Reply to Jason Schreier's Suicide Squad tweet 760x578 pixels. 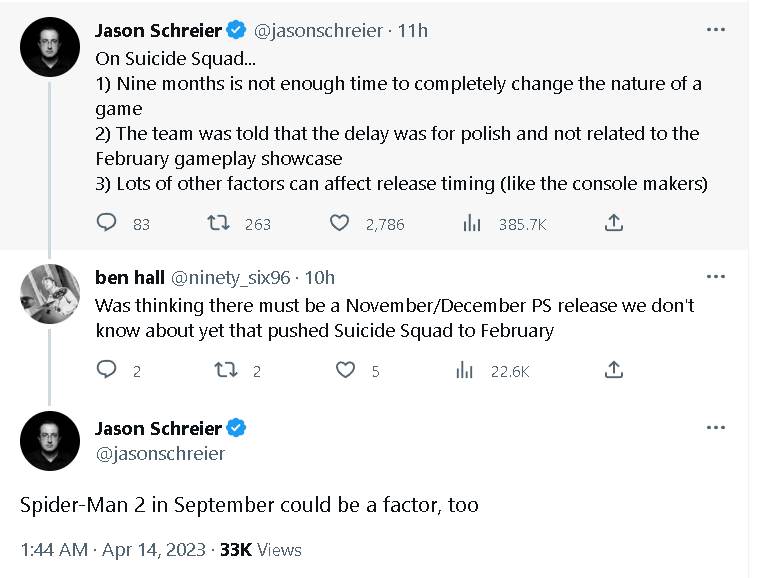click(107, 223)
